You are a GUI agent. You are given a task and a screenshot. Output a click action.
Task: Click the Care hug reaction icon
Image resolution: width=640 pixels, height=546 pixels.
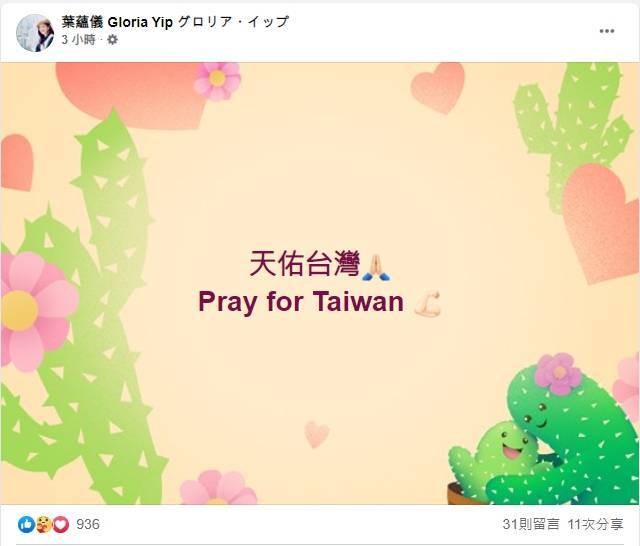click(44, 524)
